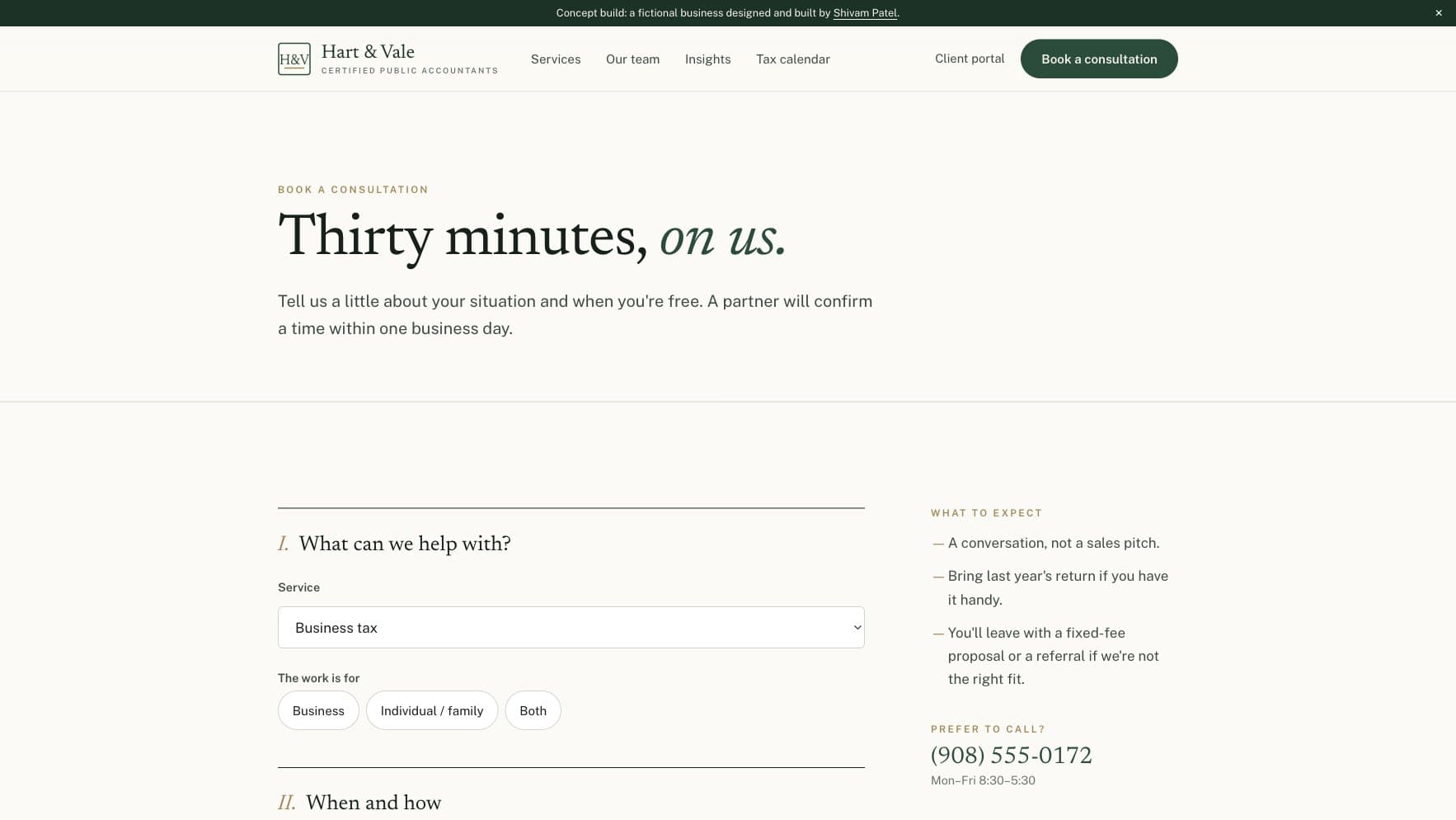The height and width of the screenshot is (820, 1456).
Task: Click 'A conversation, not a sales pitch.' text
Action: click(x=1054, y=543)
